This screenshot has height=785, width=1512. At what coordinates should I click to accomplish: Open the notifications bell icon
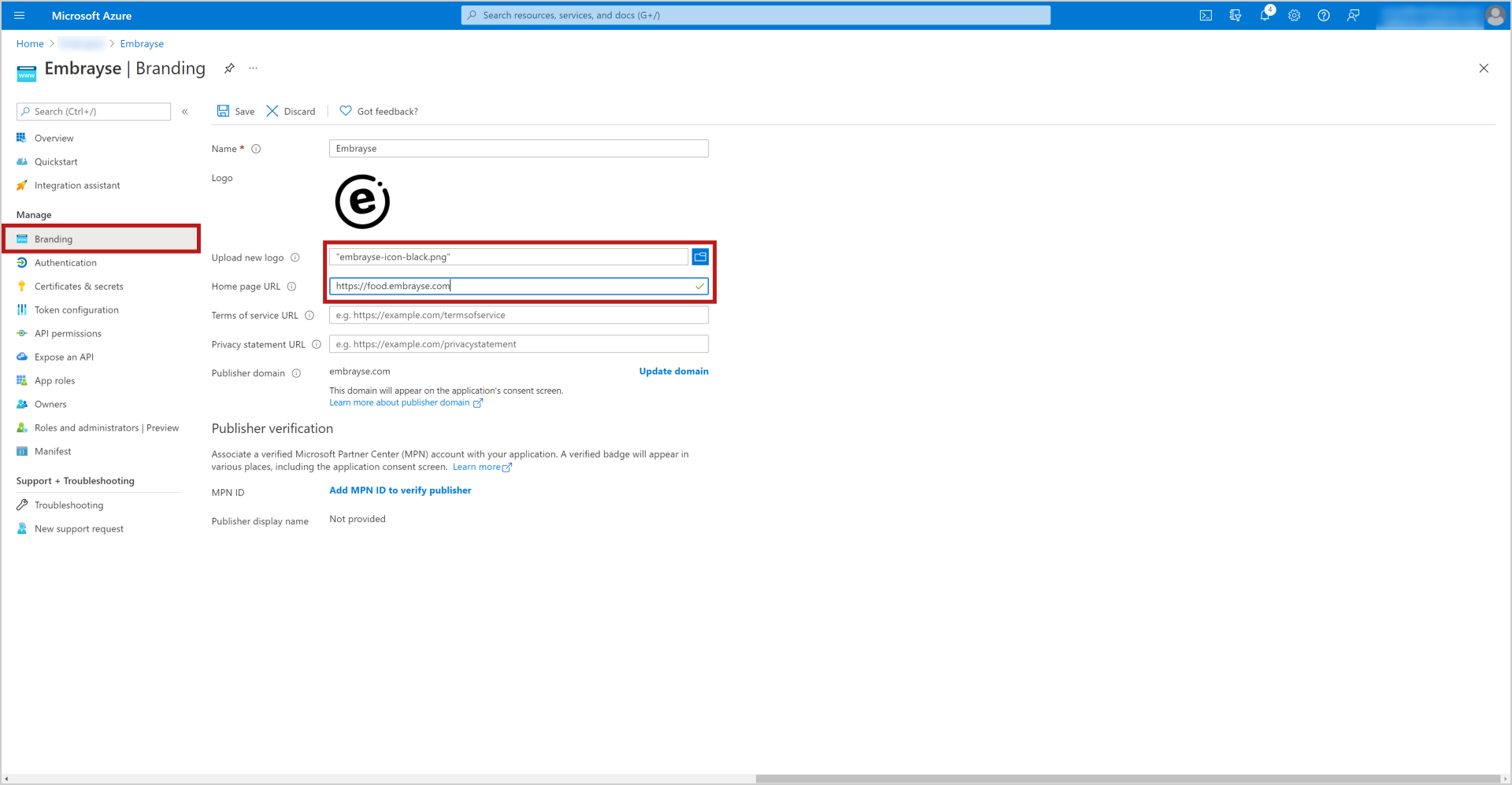click(1265, 15)
